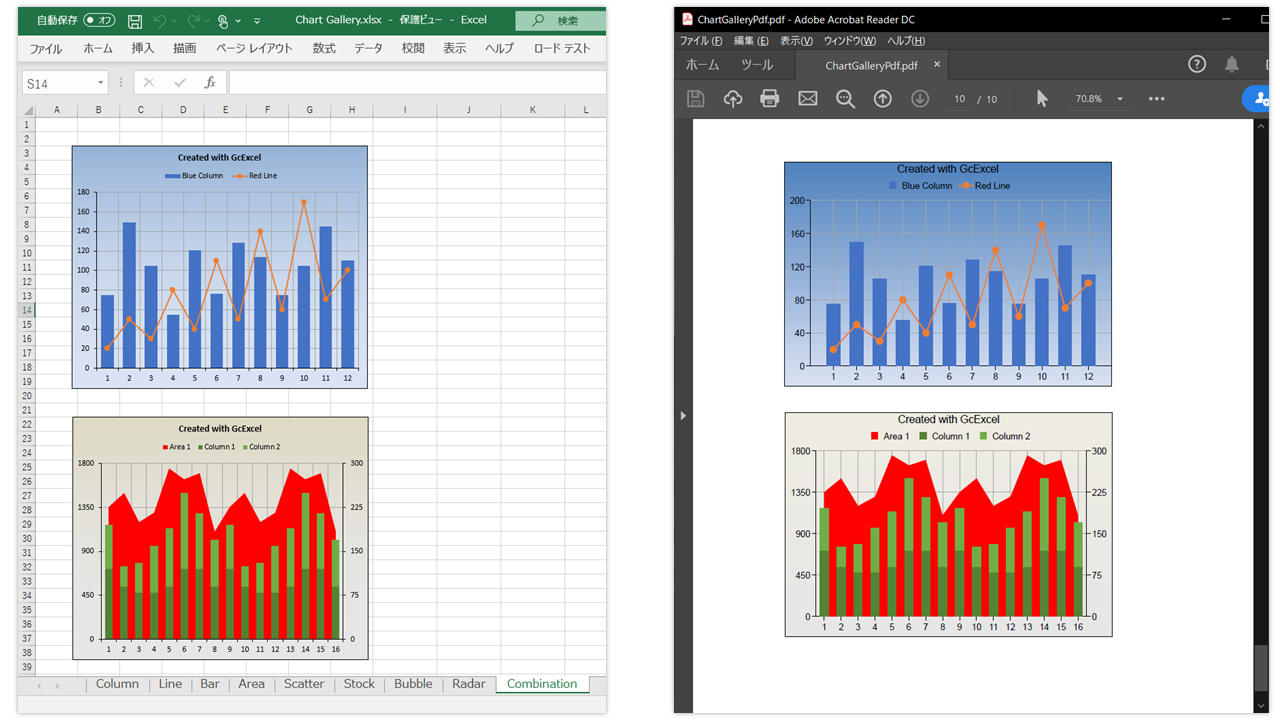Click the fx insert function icon

pos(210,83)
